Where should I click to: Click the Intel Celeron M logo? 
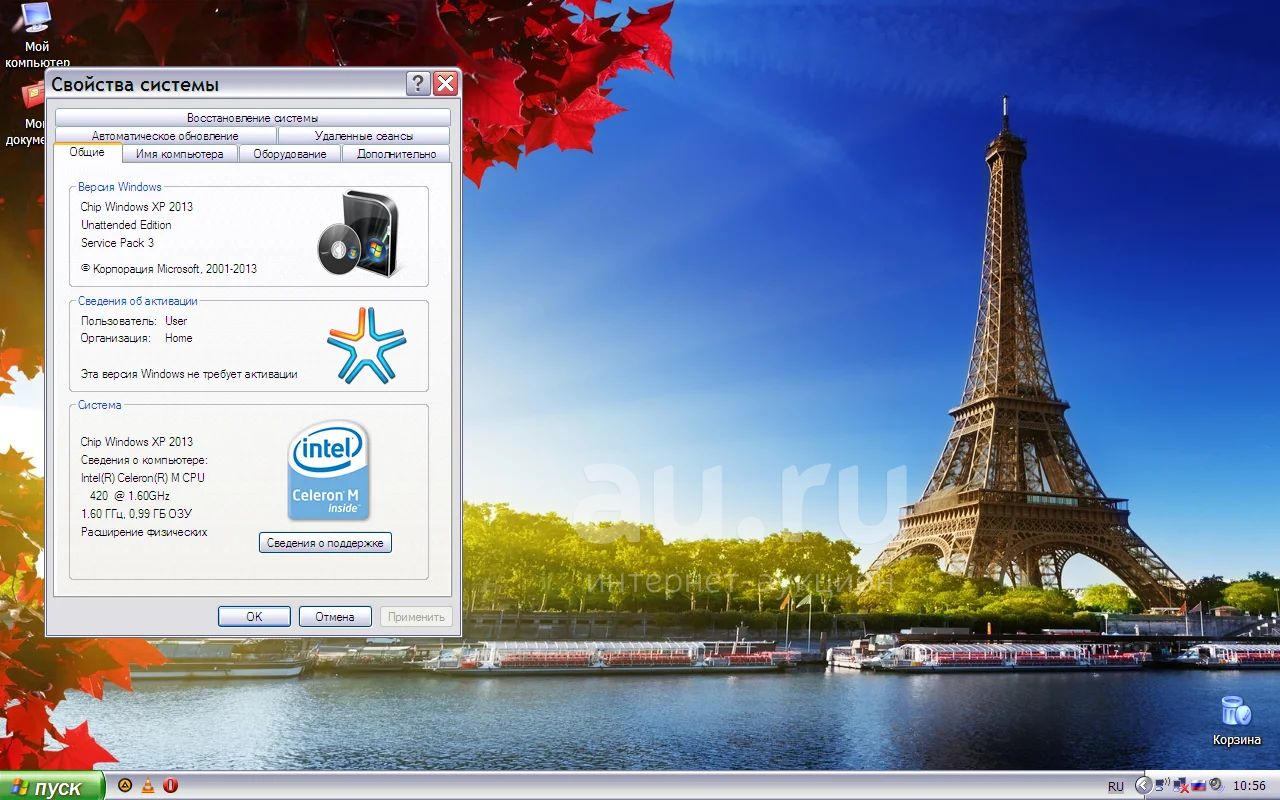329,470
